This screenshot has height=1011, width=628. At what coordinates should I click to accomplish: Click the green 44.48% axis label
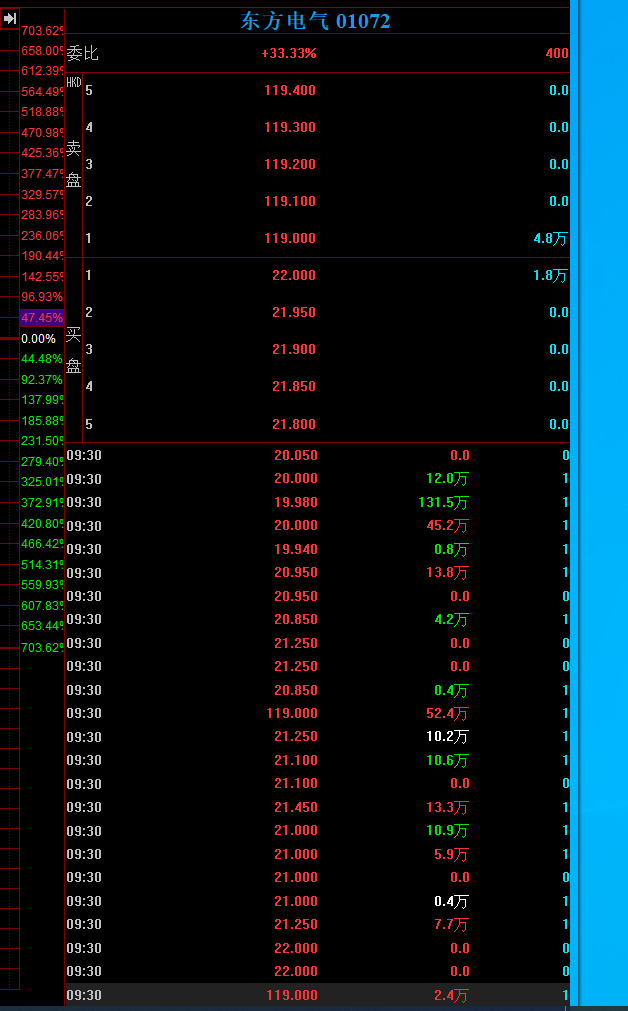(x=43, y=358)
